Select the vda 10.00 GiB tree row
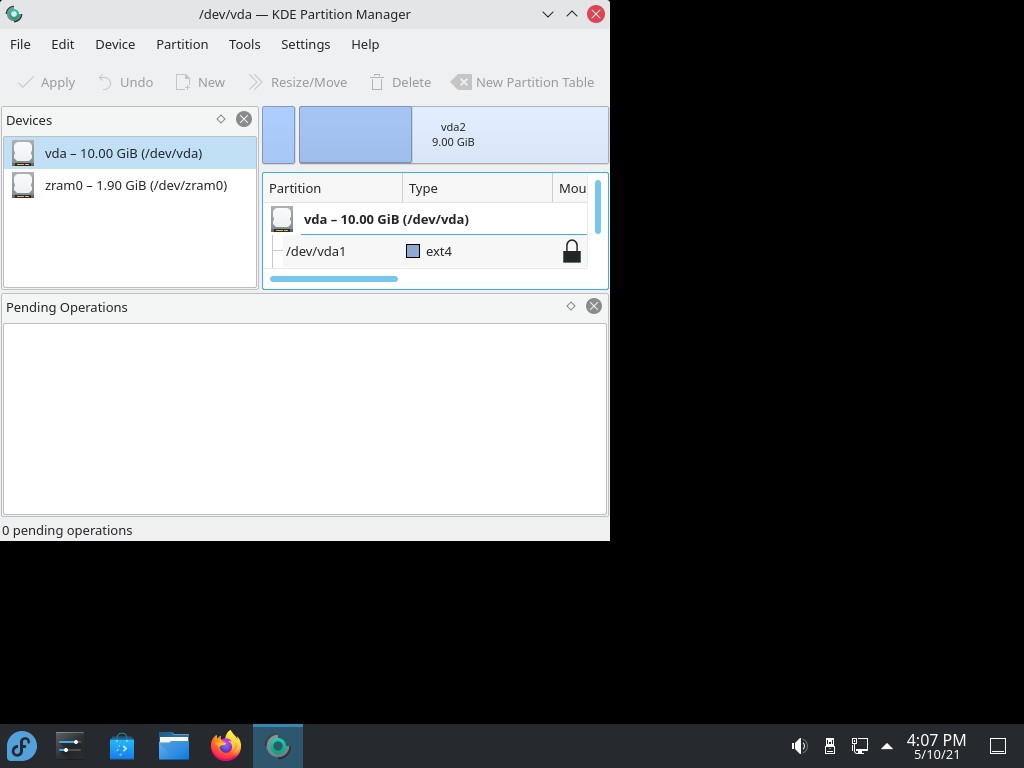Screen dimensions: 1024x768 (x=426, y=219)
